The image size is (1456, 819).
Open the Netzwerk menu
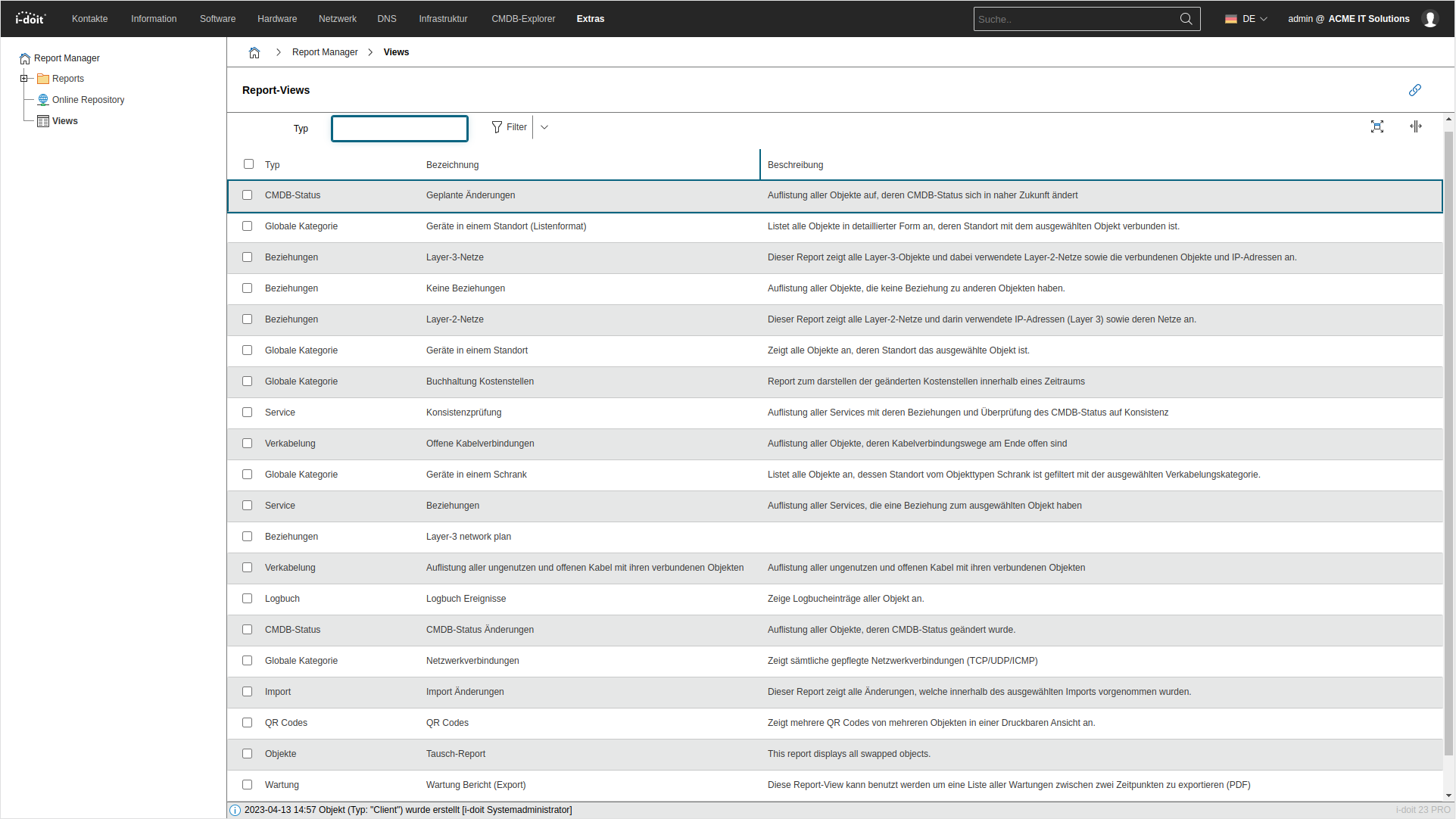pos(338,19)
